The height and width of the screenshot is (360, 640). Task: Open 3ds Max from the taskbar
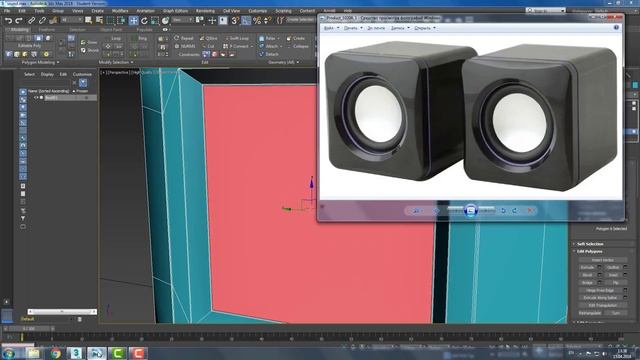(75, 353)
